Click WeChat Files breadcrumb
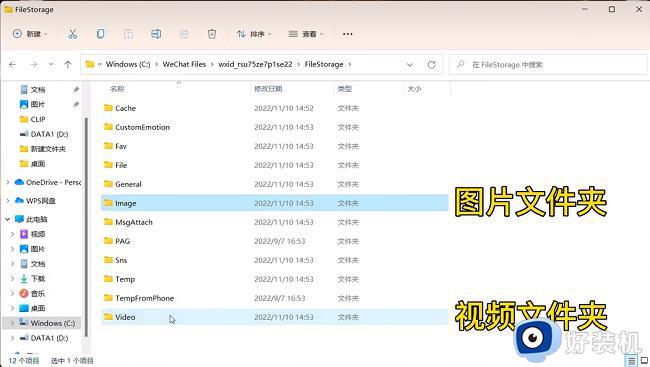Screen dimensions: 650x367 tap(184, 64)
